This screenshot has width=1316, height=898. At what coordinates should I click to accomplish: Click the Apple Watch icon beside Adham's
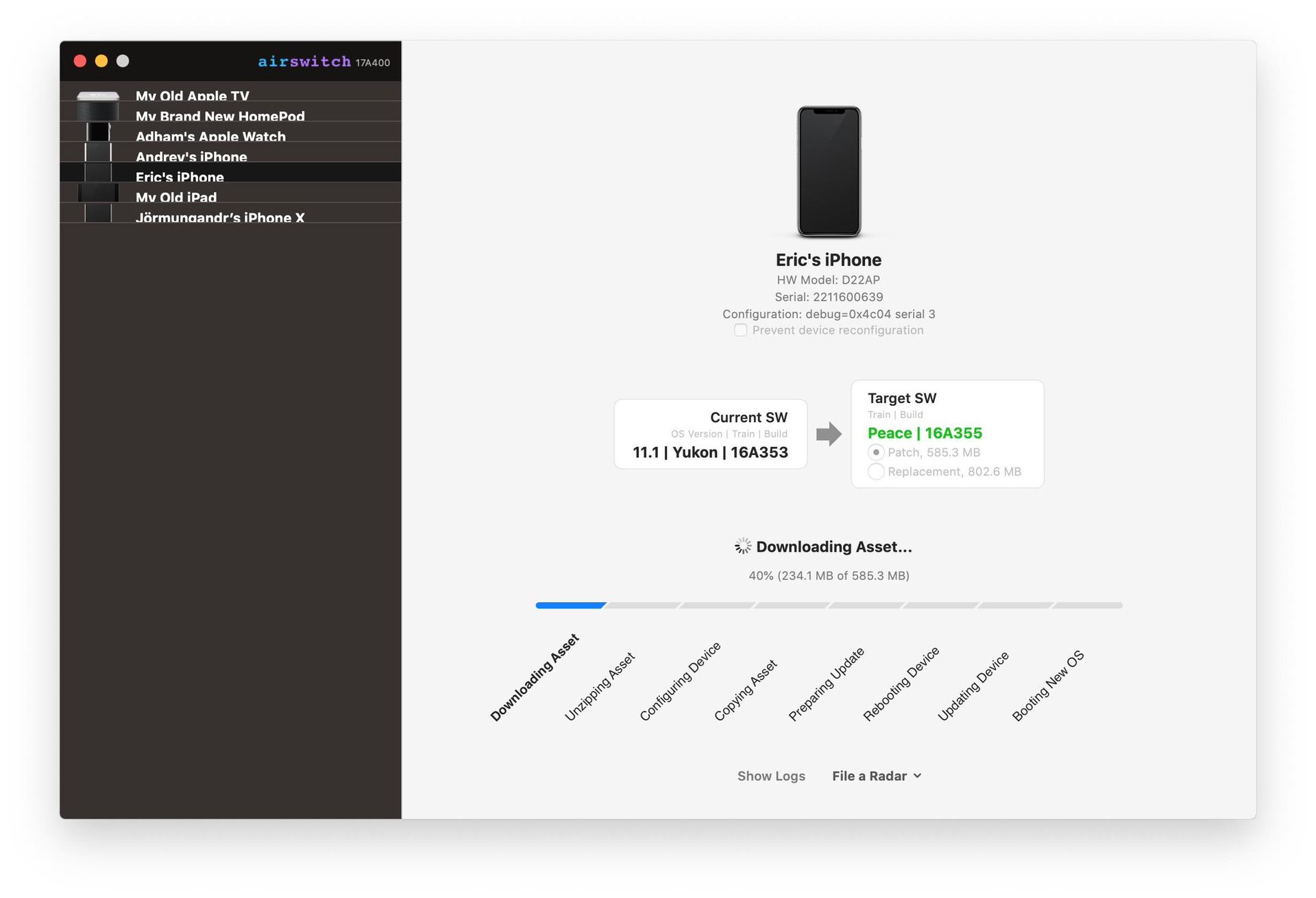[x=98, y=132]
